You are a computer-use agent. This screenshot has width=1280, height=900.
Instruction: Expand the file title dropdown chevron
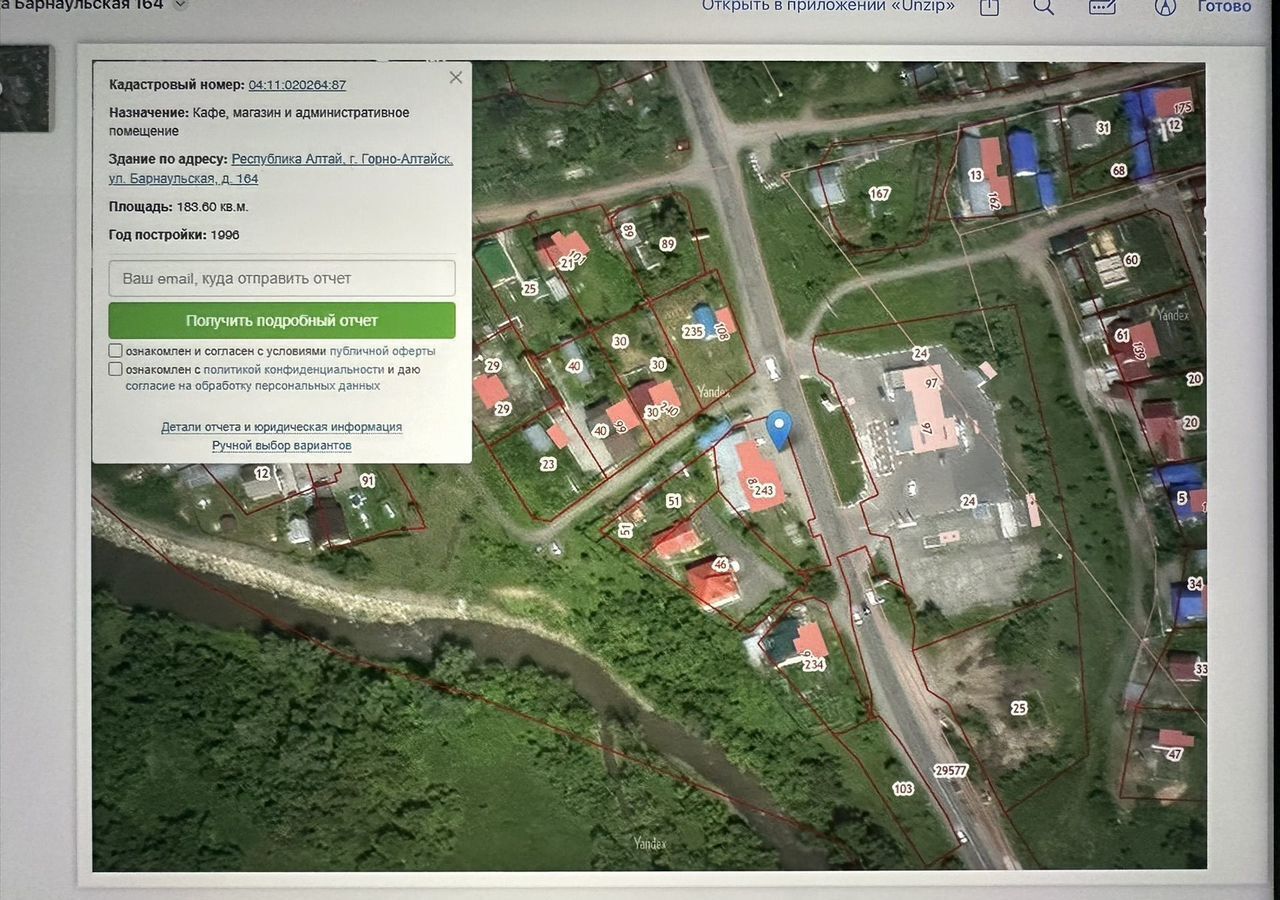point(180,5)
